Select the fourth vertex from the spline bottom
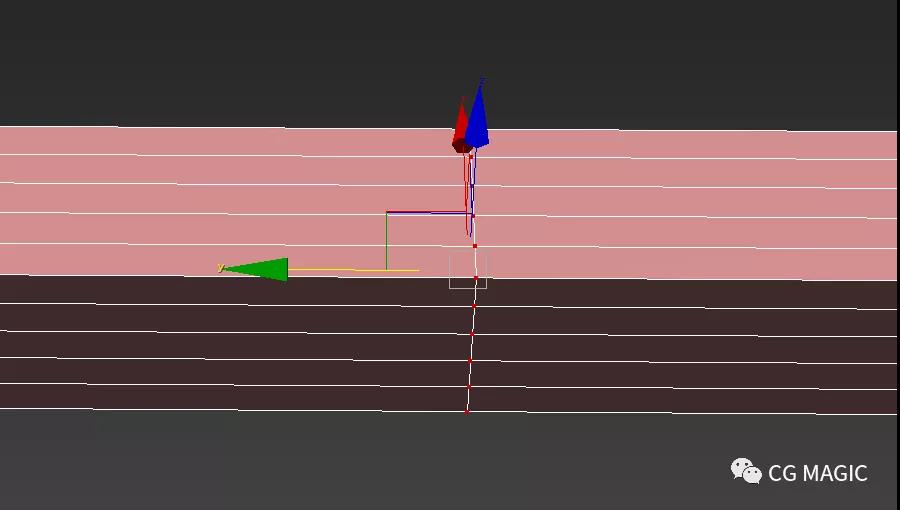Screen dimensions: 900x510 pyautogui.click(x=472, y=333)
